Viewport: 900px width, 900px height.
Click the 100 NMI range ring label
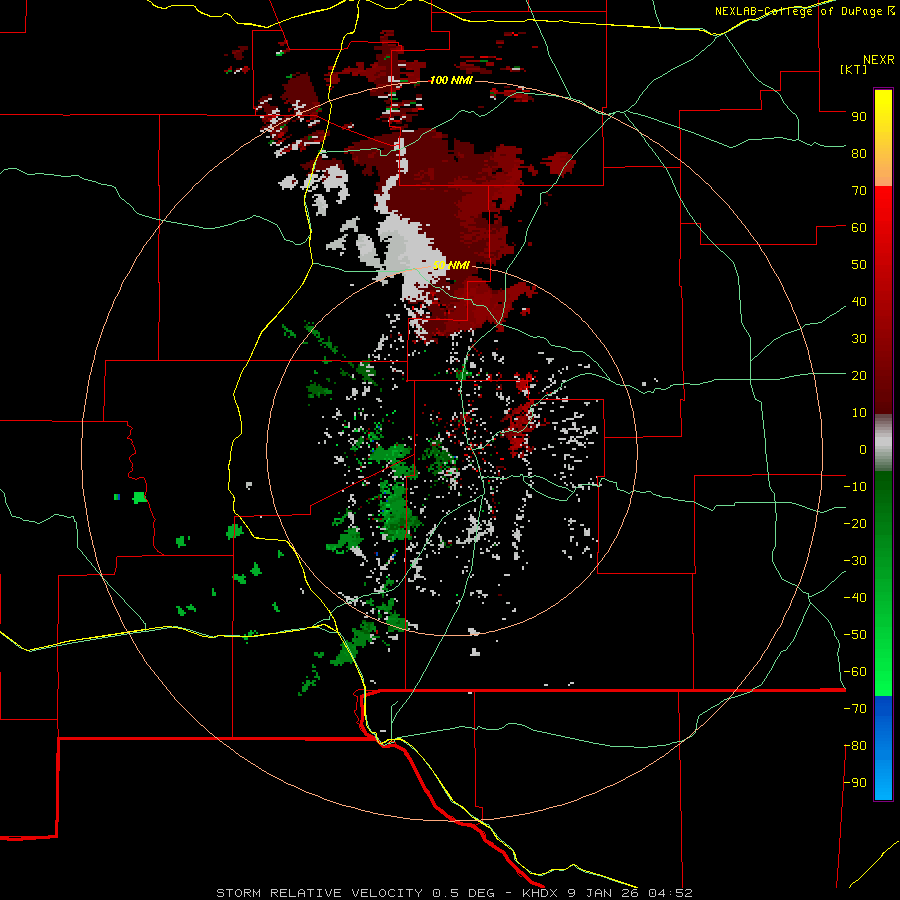[451, 80]
